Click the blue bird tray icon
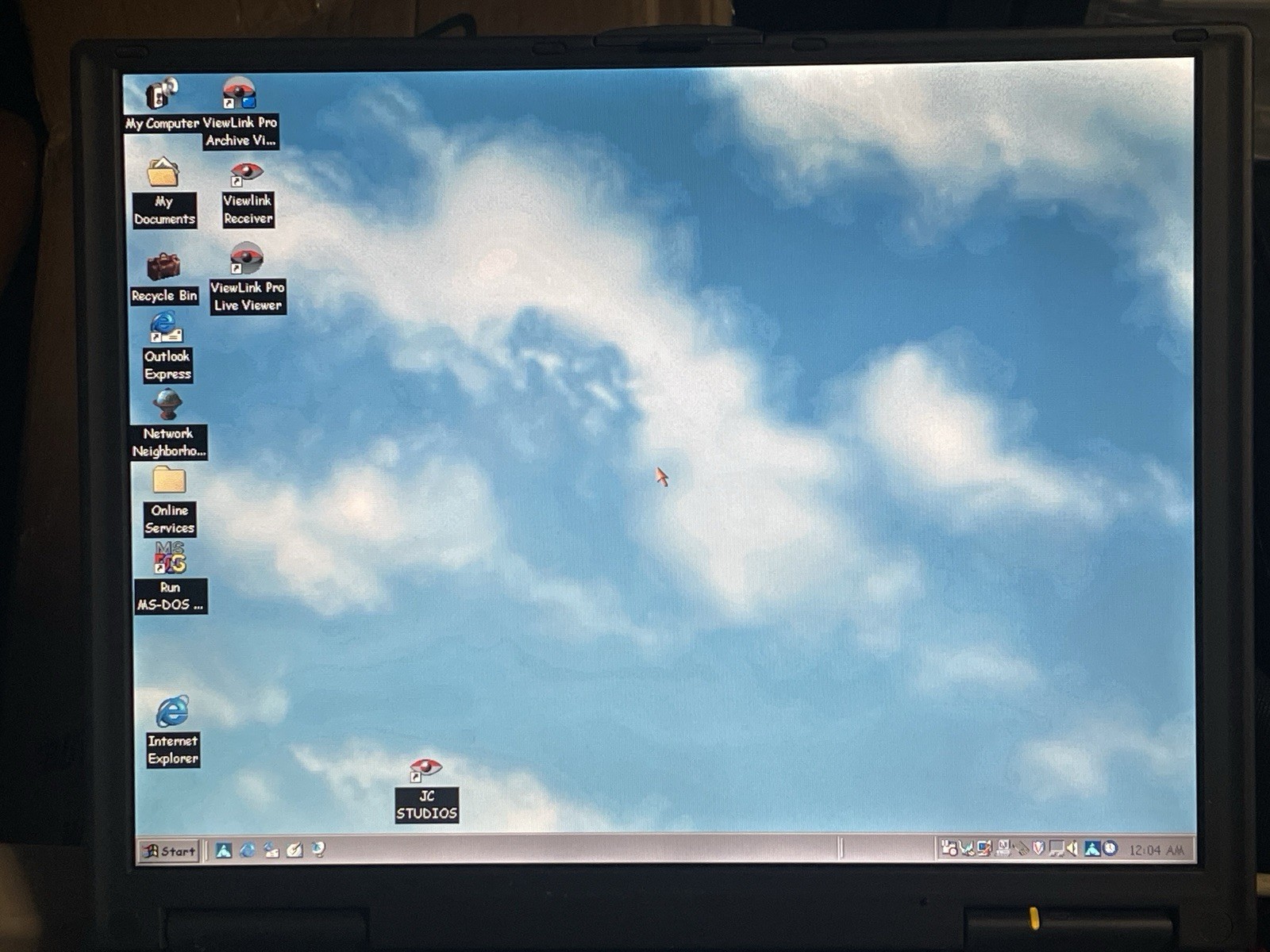Screen dimensions: 1270x952 [x=967, y=848]
